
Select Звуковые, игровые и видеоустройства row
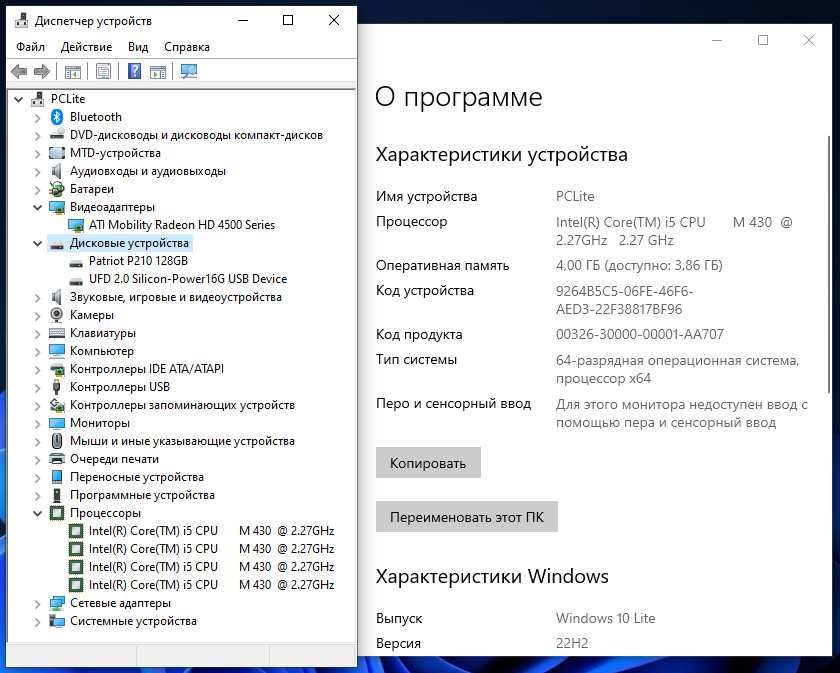pyautogui.click(x=175, y=297)
